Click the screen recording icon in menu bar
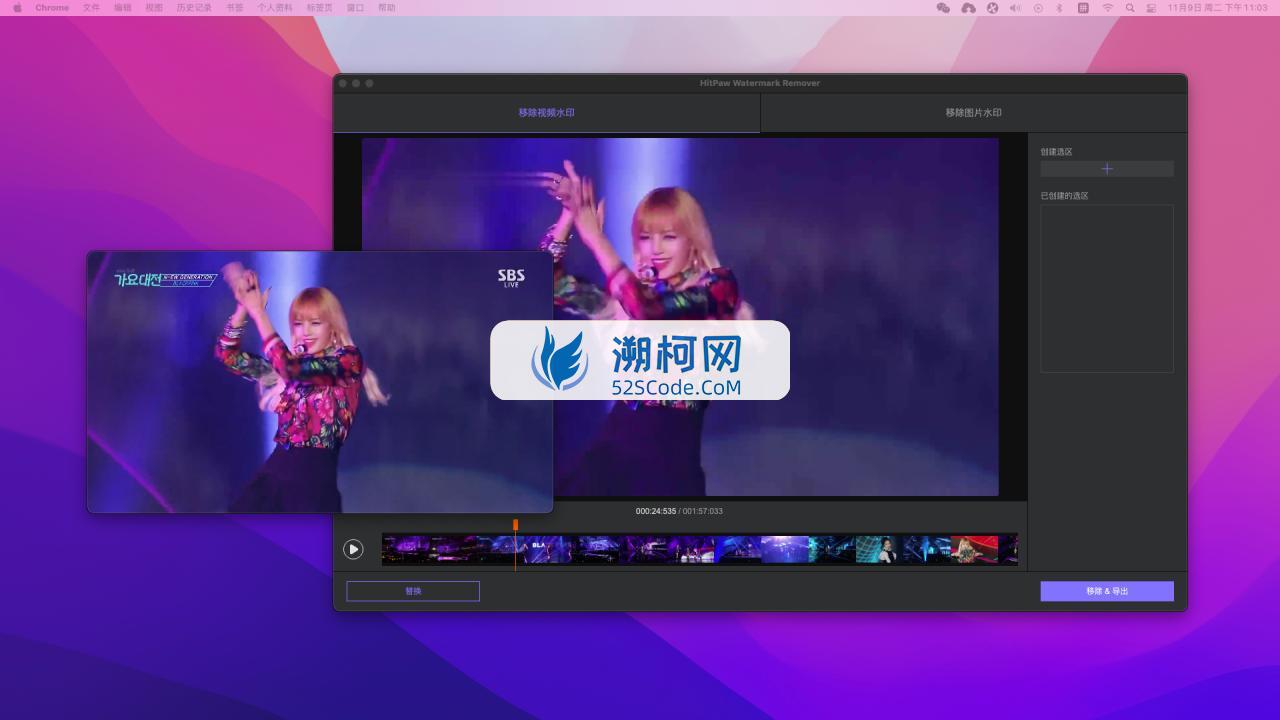Screen dimensions: 1280x720 pos(1038,7)
